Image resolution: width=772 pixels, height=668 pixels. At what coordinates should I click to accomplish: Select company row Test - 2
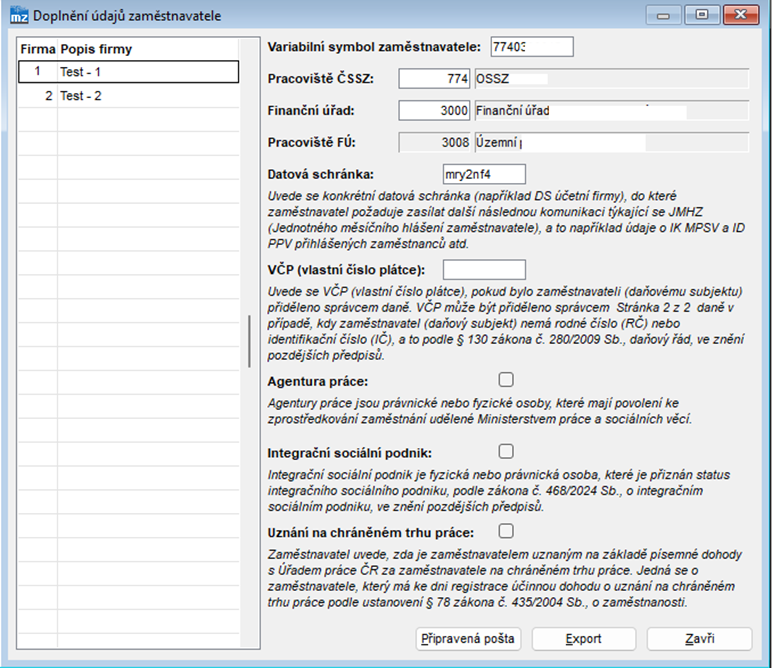pyautogui.click(x=129, y=95)
